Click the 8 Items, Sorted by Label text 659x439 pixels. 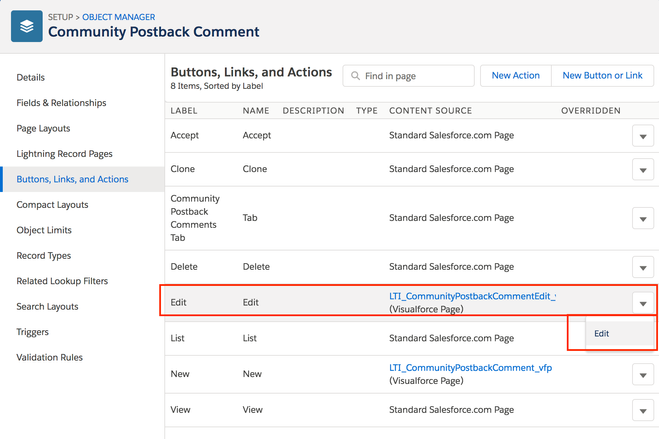216,86
